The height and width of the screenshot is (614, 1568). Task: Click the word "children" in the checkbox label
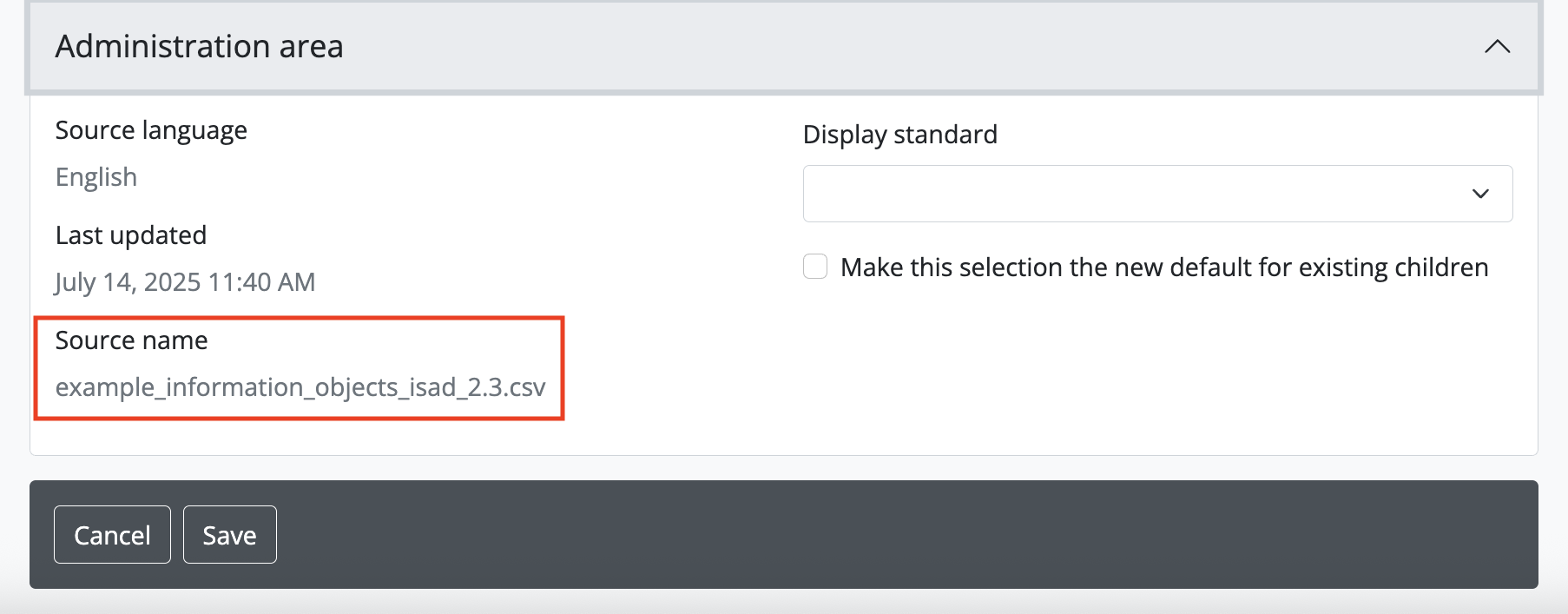[x=1441, y=267]
